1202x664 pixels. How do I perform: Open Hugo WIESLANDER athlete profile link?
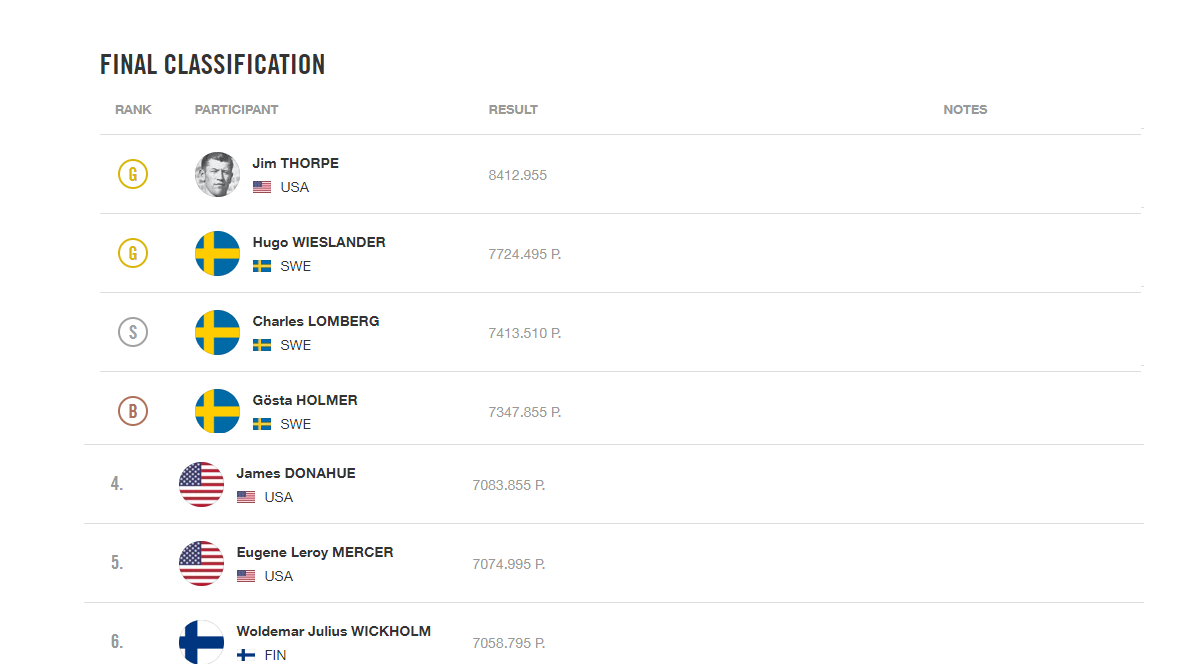(319, 242)
